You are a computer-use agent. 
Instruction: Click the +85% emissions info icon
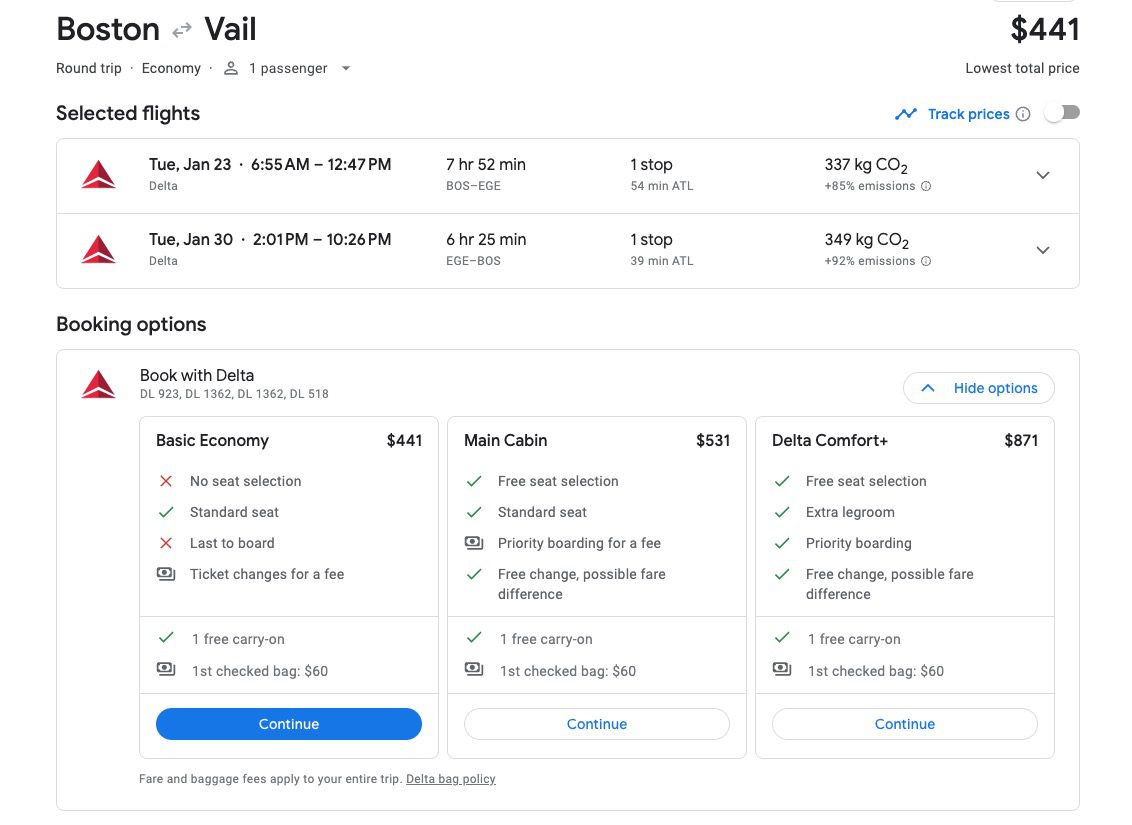926,186
